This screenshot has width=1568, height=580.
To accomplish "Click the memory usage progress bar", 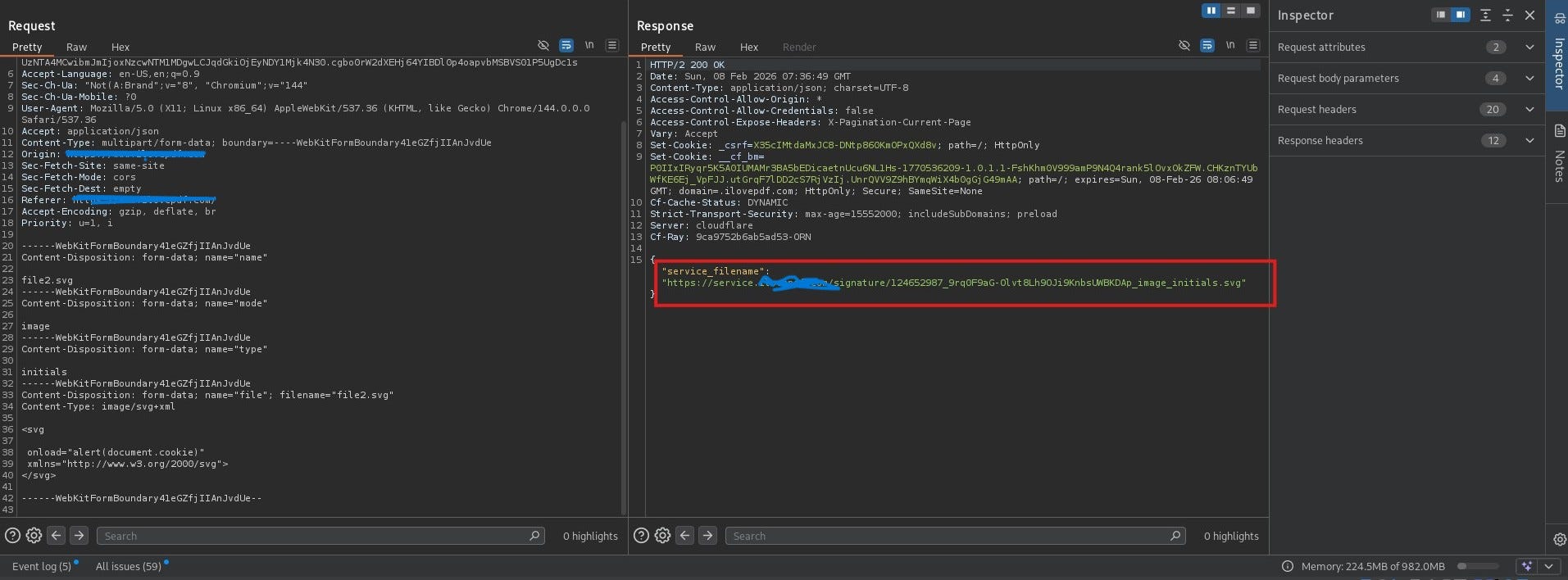I will click(x=1478, y=566).
